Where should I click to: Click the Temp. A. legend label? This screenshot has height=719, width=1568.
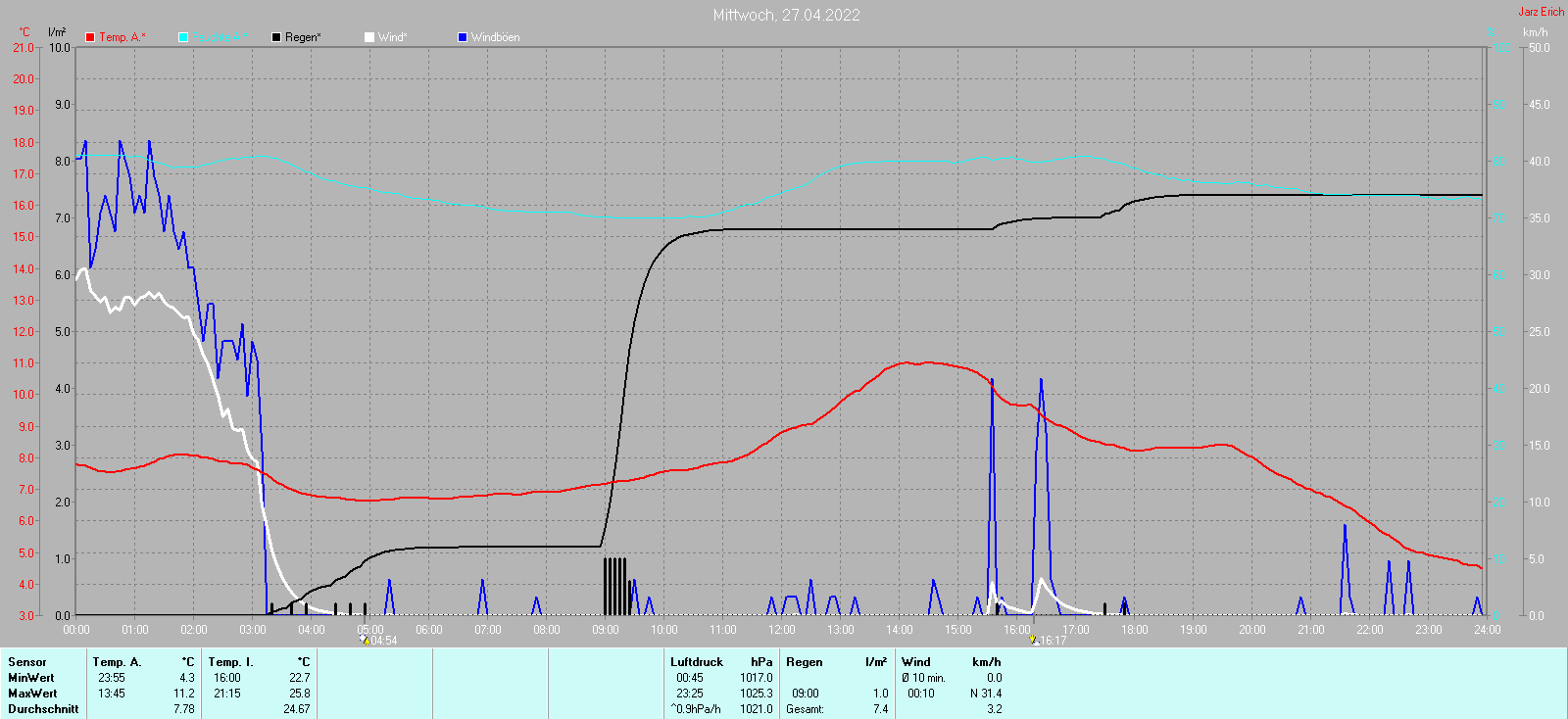click(x=122, y=37)
